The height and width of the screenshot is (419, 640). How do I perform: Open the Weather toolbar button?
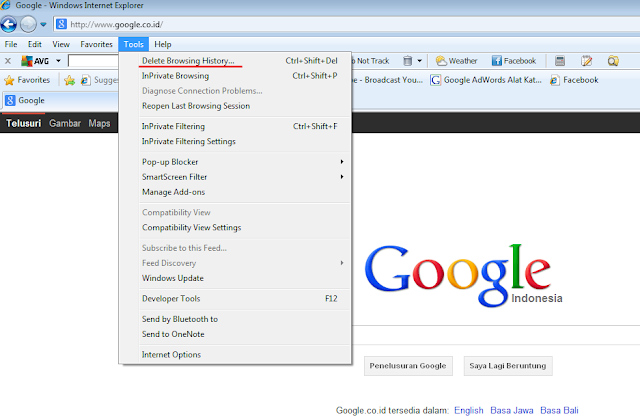point(456,61)
